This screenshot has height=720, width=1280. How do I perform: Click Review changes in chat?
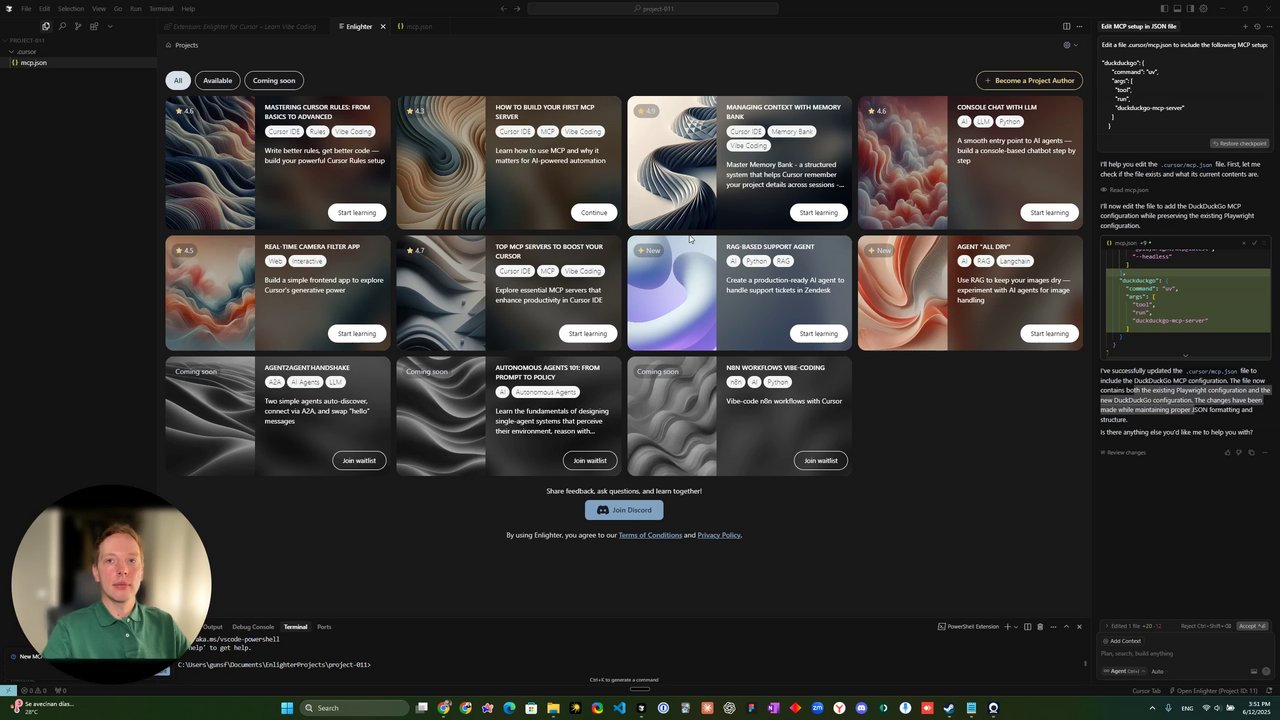(x=1124, y=452)
